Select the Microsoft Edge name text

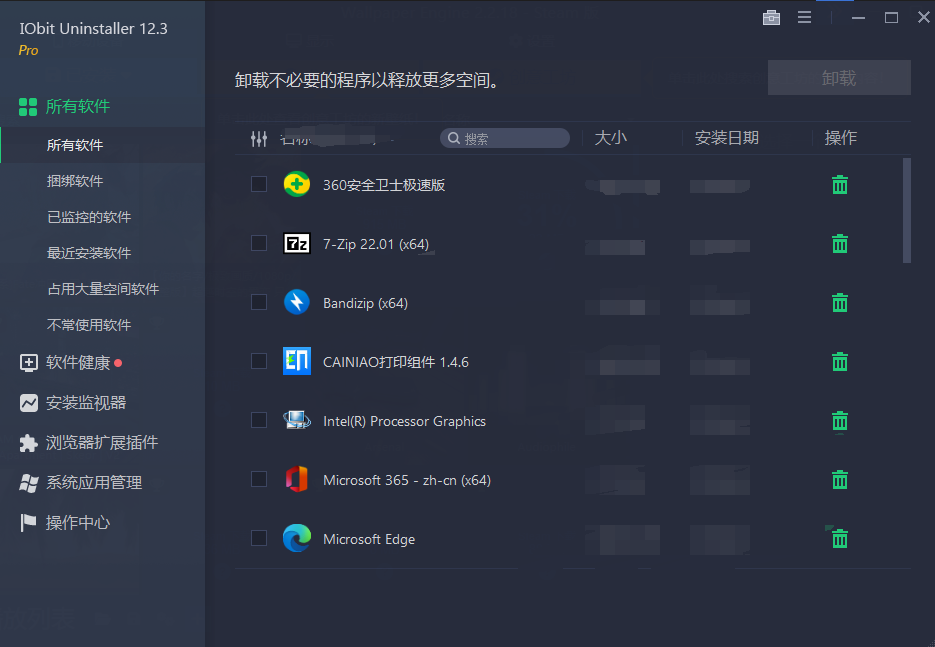[369, 539]
